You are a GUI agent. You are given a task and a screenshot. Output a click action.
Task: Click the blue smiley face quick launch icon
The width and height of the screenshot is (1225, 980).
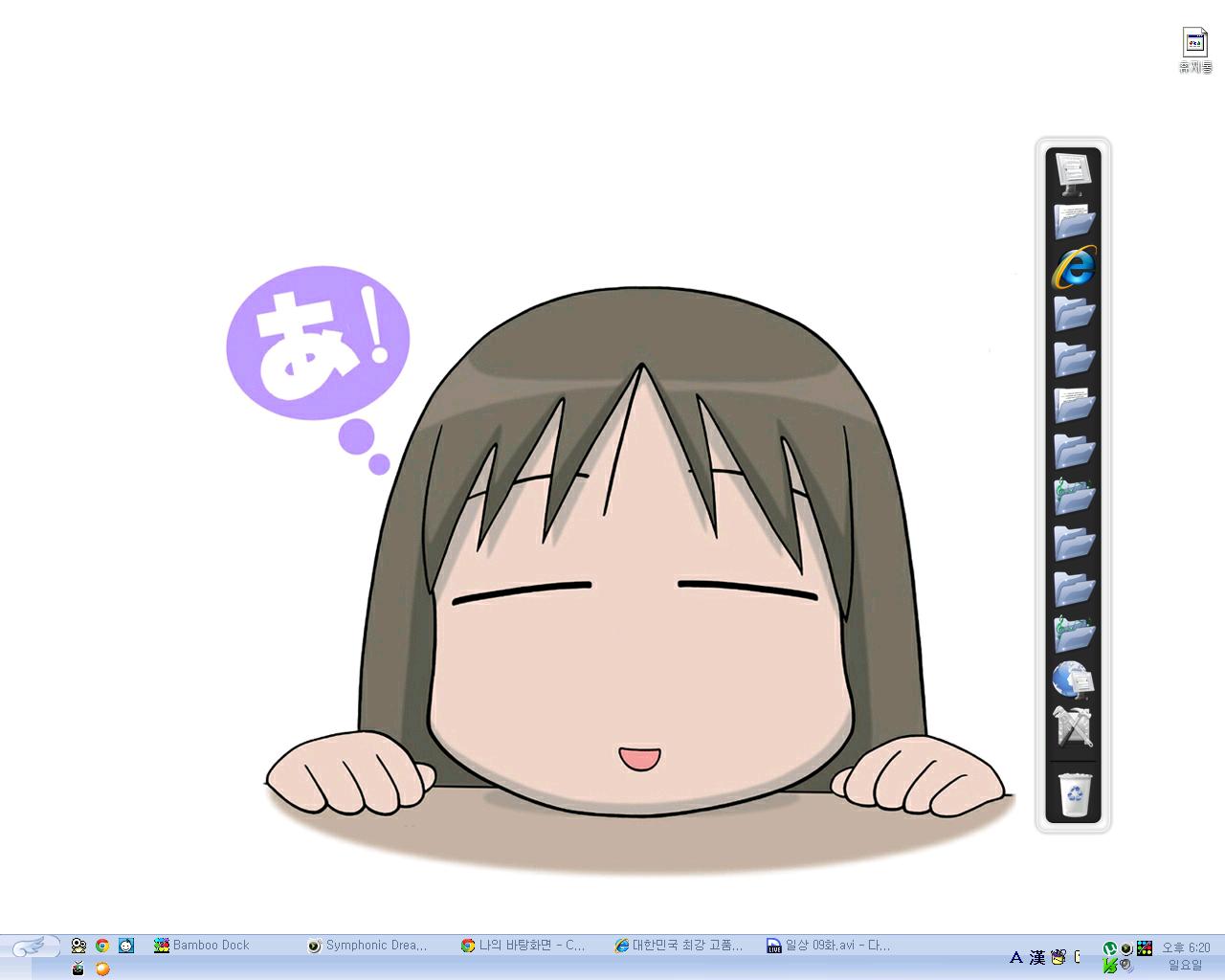[x=126, y=946]
